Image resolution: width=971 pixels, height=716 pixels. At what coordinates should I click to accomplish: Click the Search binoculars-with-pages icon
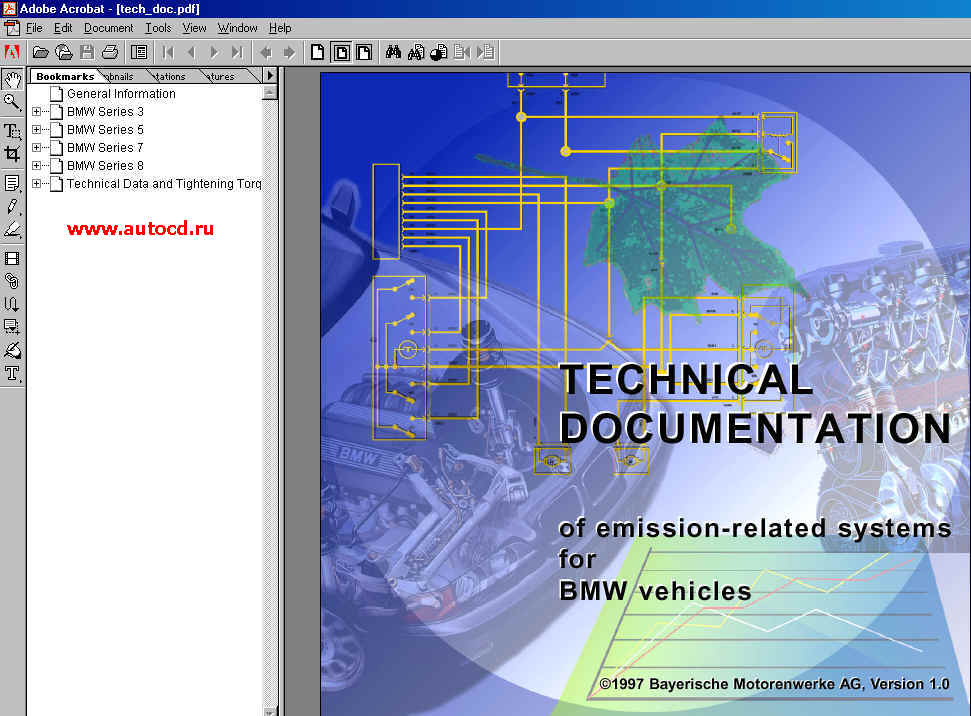(x=416, y=52)
